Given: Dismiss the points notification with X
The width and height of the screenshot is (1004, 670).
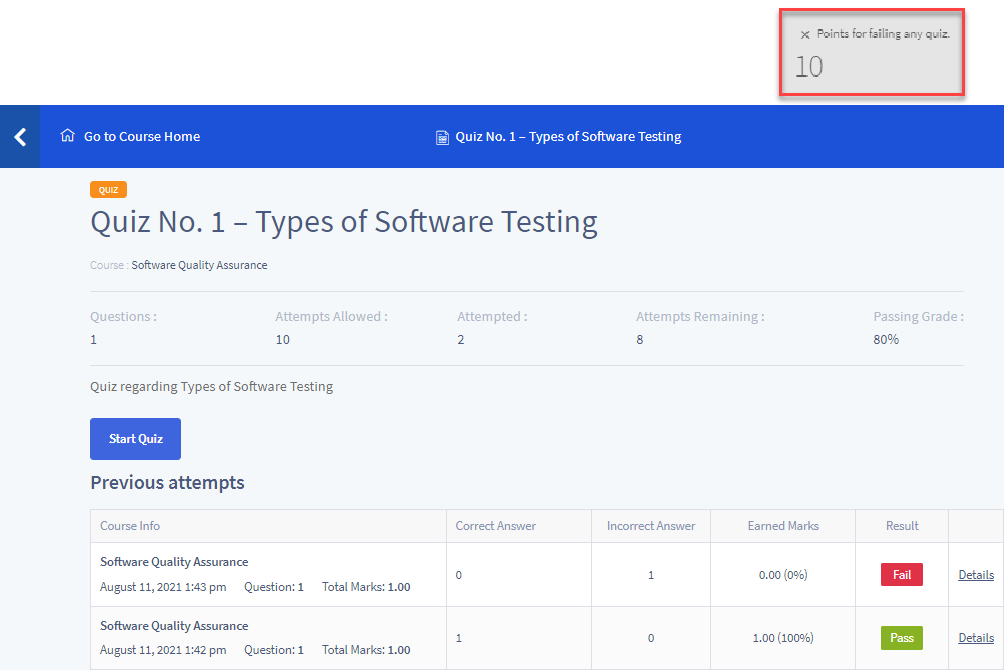Looking at the screenshot, I should pos(805,35).
